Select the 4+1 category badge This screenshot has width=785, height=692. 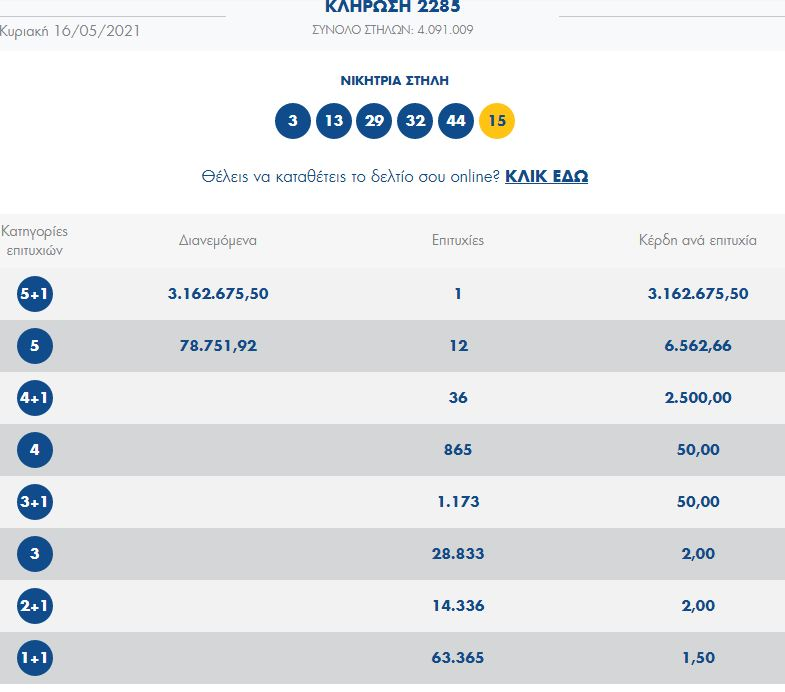tap(35, 398)
